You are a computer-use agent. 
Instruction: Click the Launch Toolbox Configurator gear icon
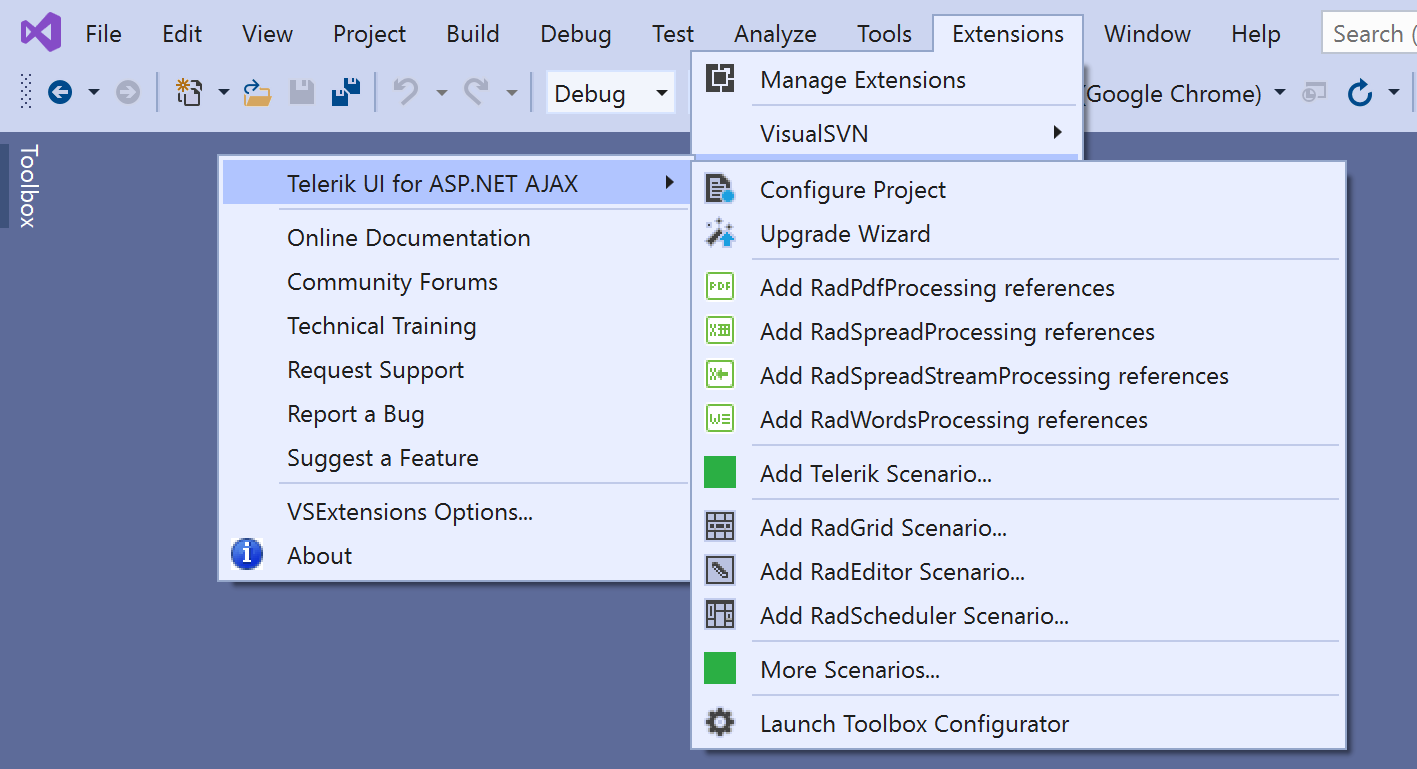click(720, 723)
